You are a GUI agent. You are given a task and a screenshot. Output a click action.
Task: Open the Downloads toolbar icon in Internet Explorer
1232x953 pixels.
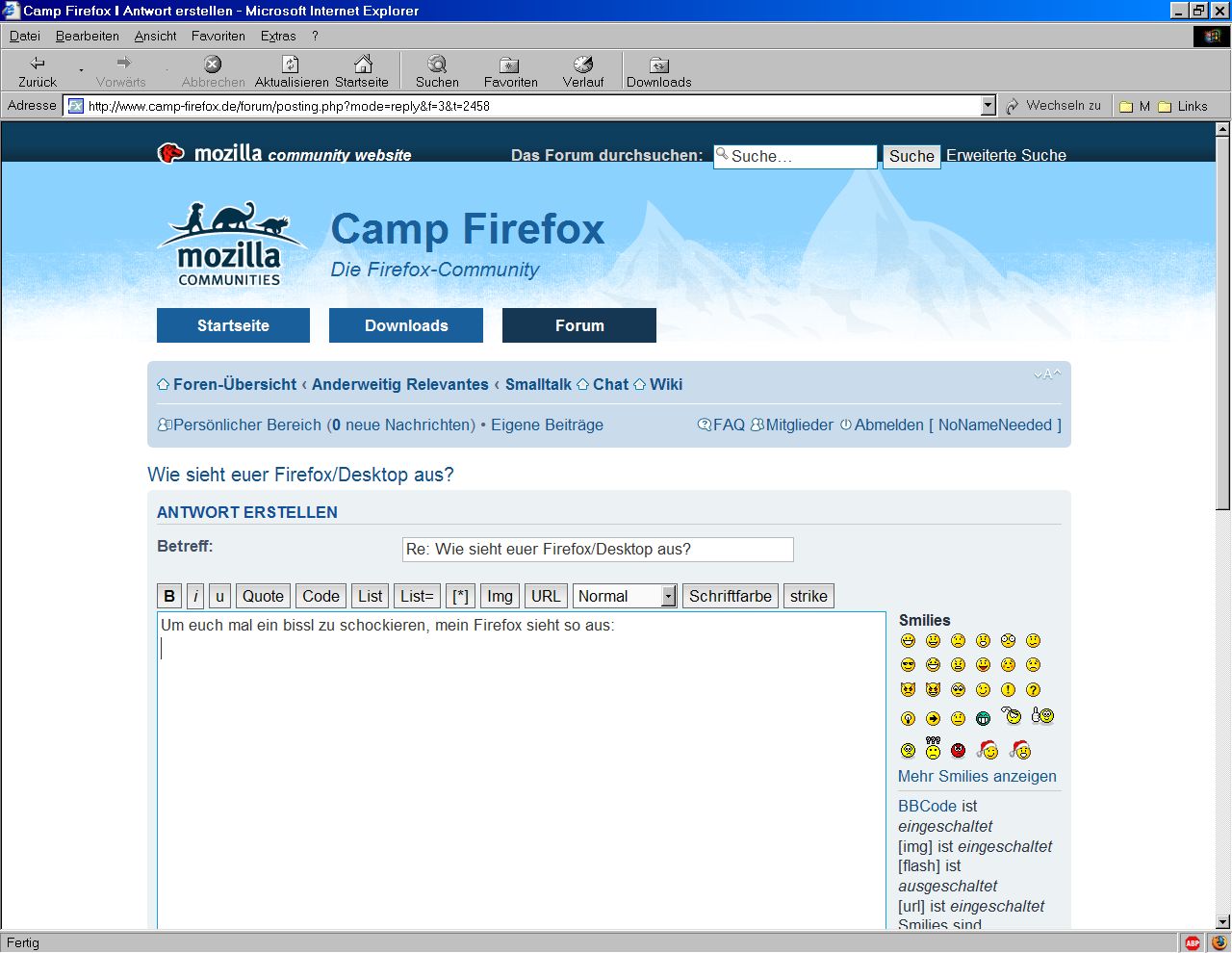[x=659, y=71]
